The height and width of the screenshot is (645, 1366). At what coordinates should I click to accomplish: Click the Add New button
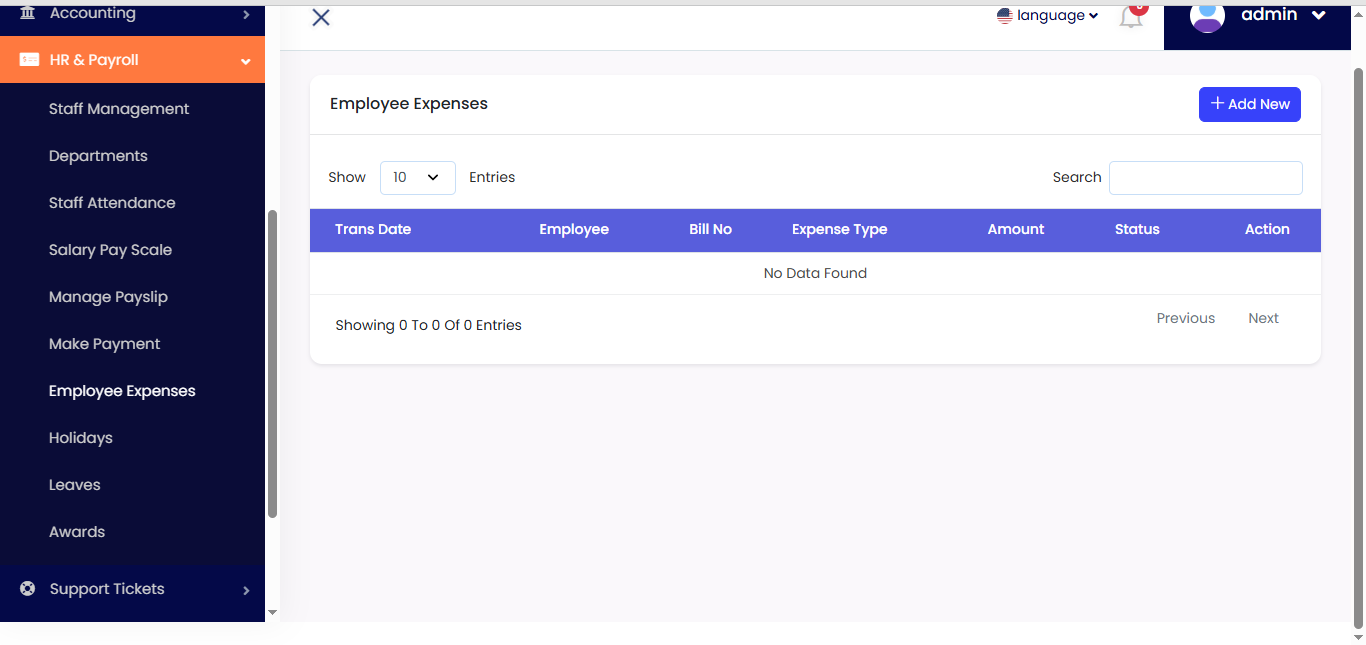tap(1250, 104)
